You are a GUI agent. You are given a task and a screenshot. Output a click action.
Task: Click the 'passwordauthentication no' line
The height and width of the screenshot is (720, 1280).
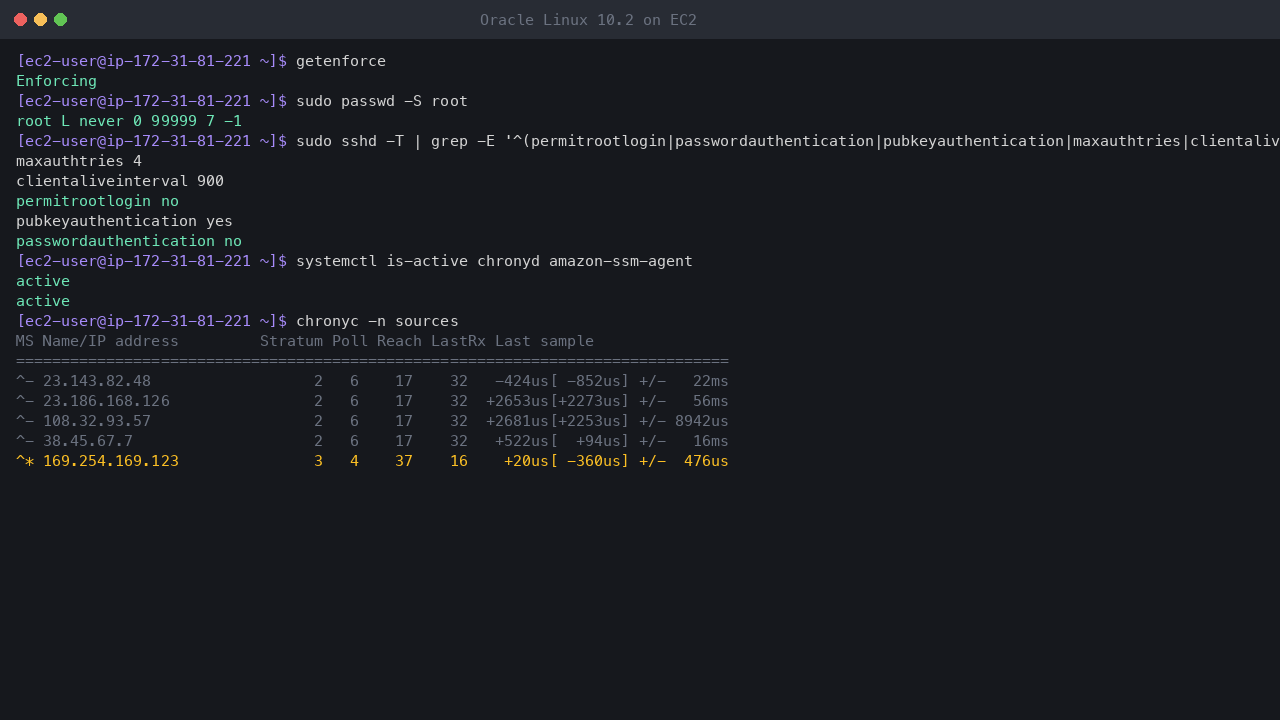tap(129, 241)
